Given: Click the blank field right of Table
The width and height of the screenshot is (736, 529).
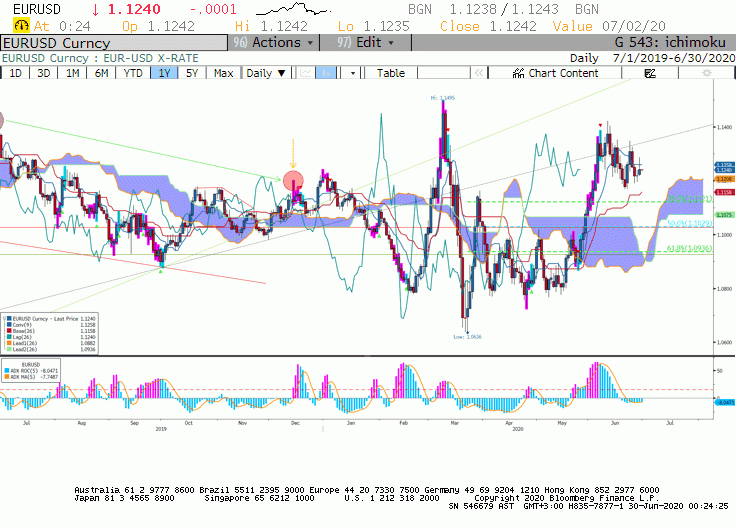Looking at the screenshot, I should pos(444,73).
